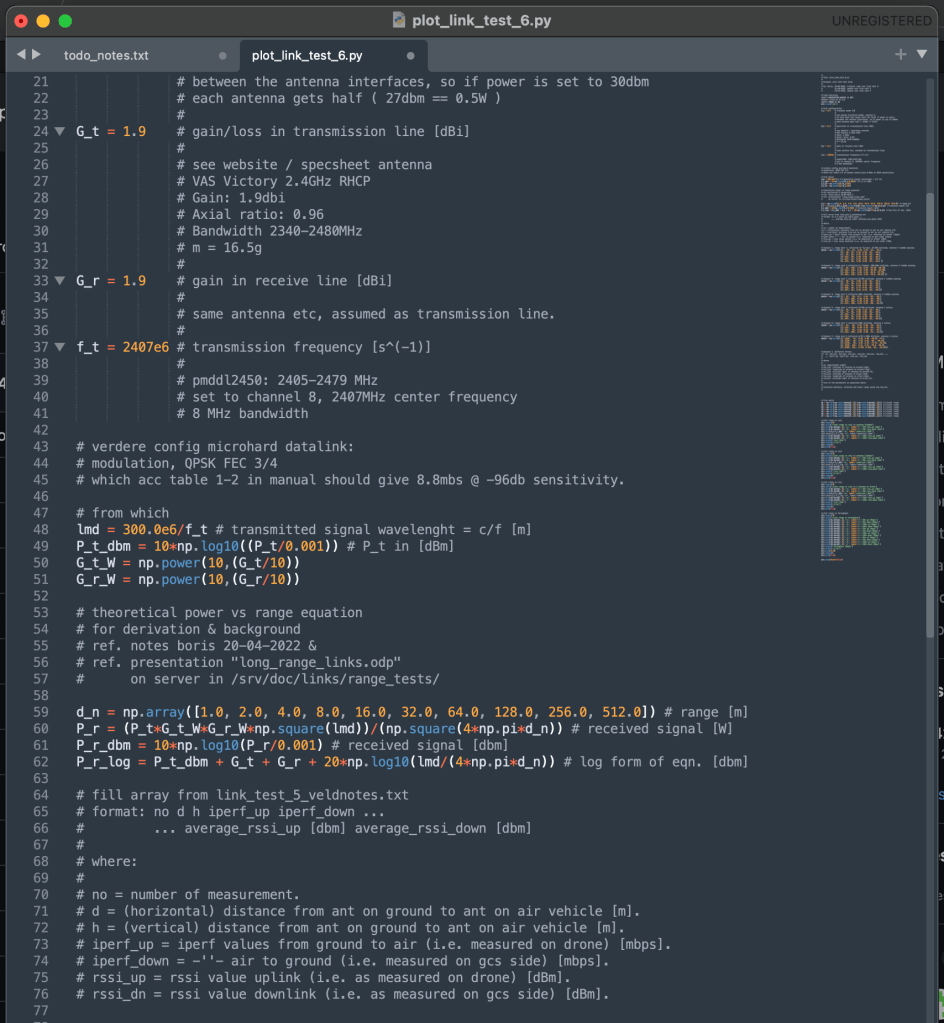Fold the f_t block on line 37

tap(60, 347)
